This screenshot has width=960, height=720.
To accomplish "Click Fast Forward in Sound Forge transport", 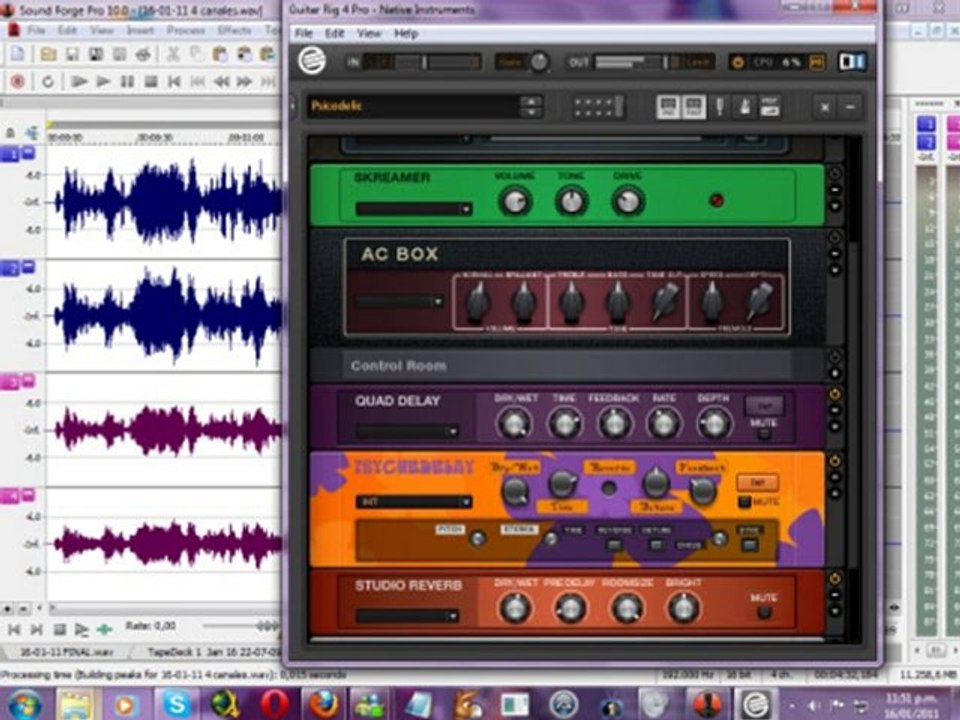I will coord(245,81).
